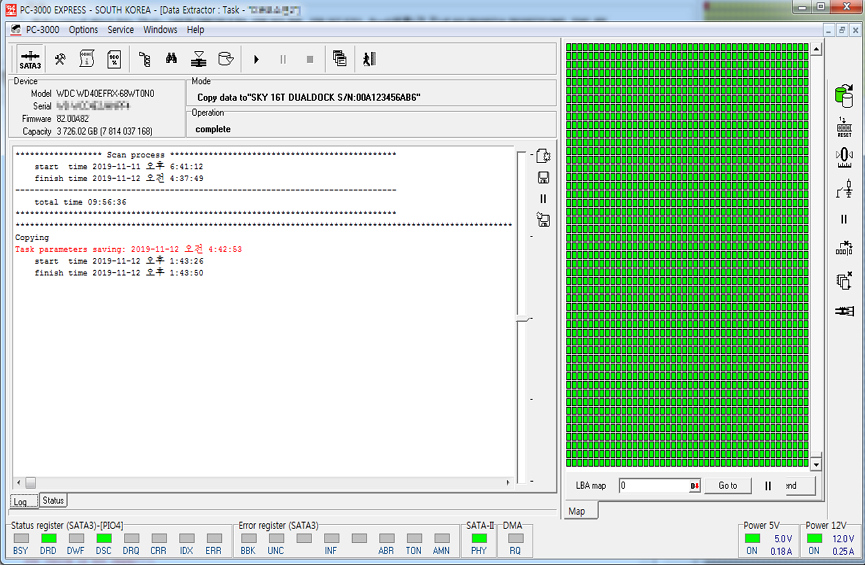Image resolution: width=865 pixels, height=565 pixels.
Task: Click the UNC error register indicator
Action: [x=276, y=538]
